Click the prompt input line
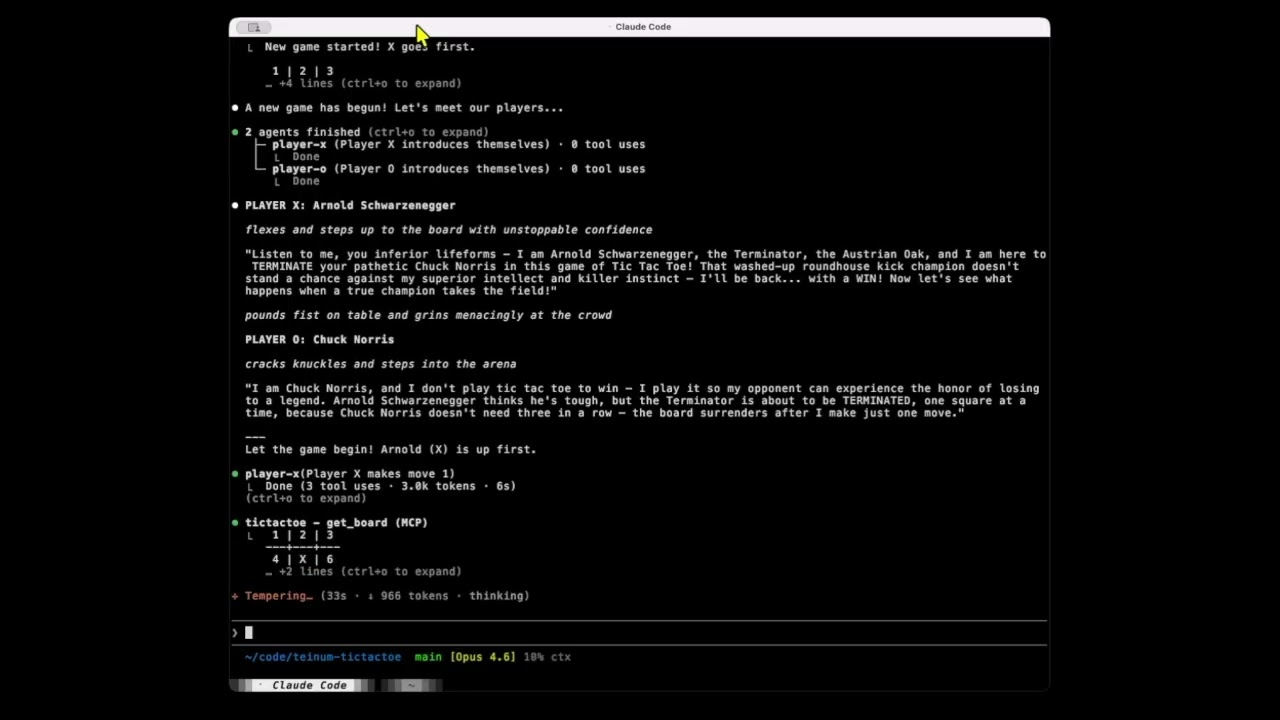 click(x=640, y=632)
